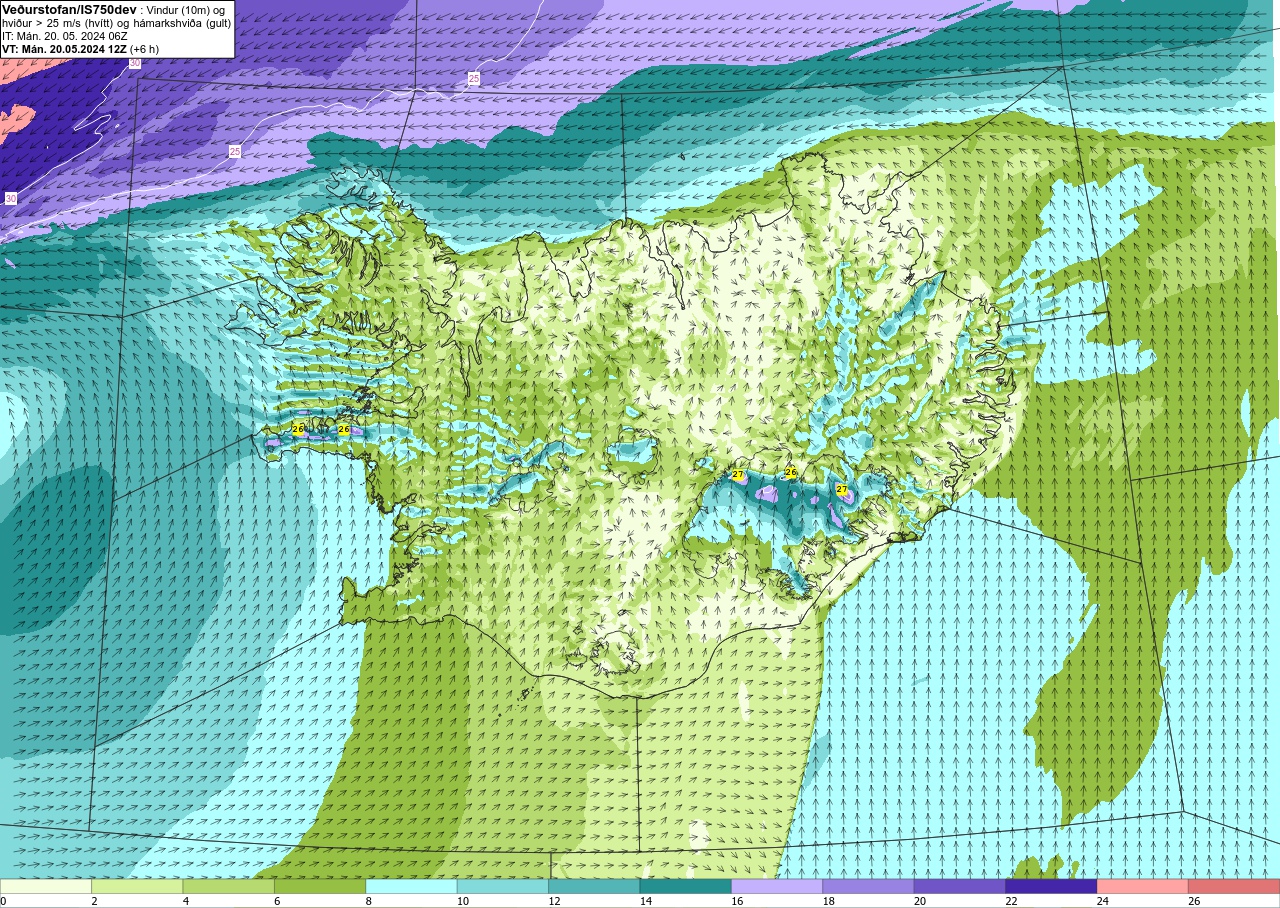This screenshot has height=908, width=1280.
Task: Click the "IT: Mán. 20. 05. 2024 06Z" line
Action: (x=65, y=35)
